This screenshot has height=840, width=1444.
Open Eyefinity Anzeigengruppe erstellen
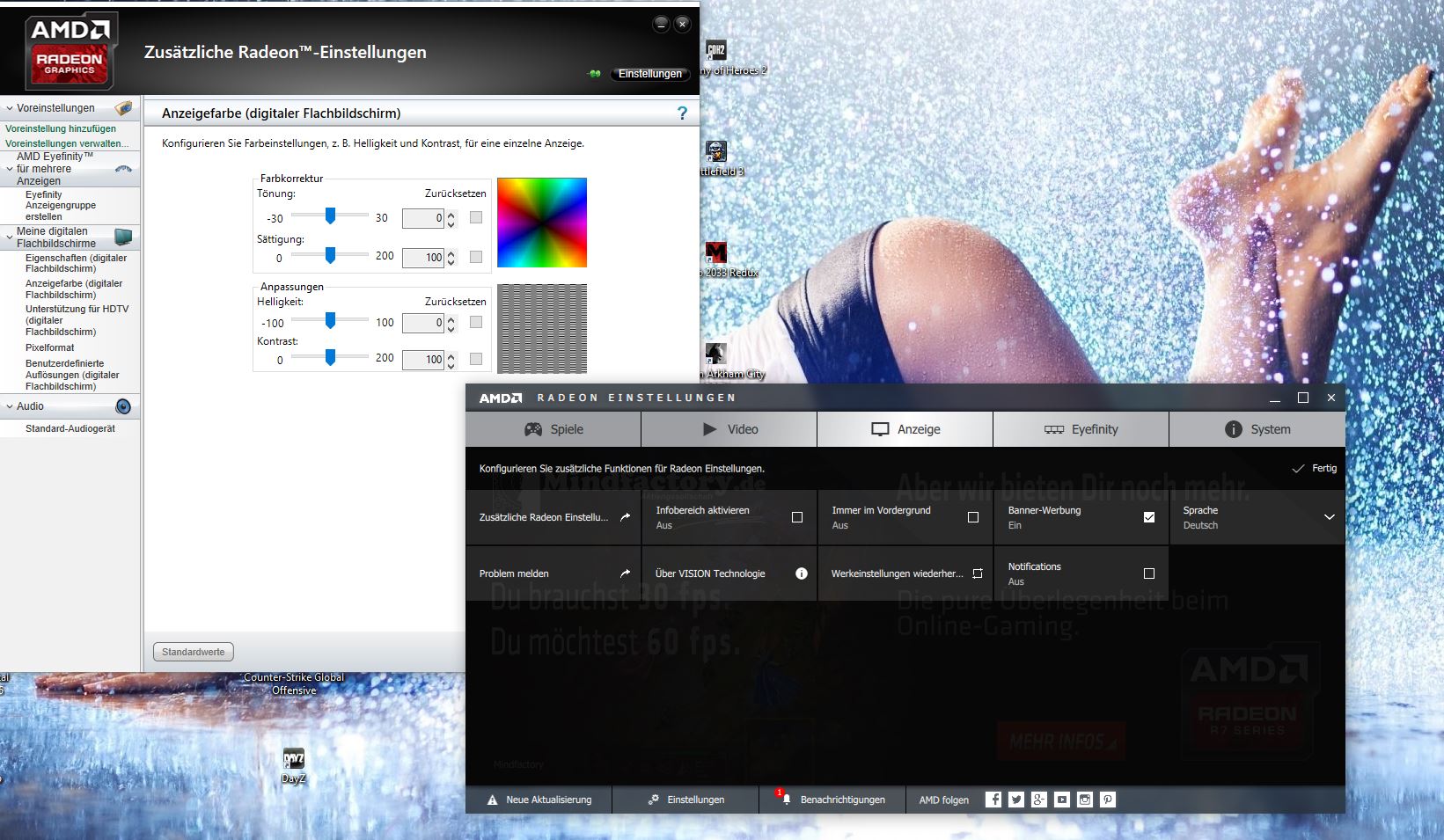pyautogui.click(x=61, y=206)
